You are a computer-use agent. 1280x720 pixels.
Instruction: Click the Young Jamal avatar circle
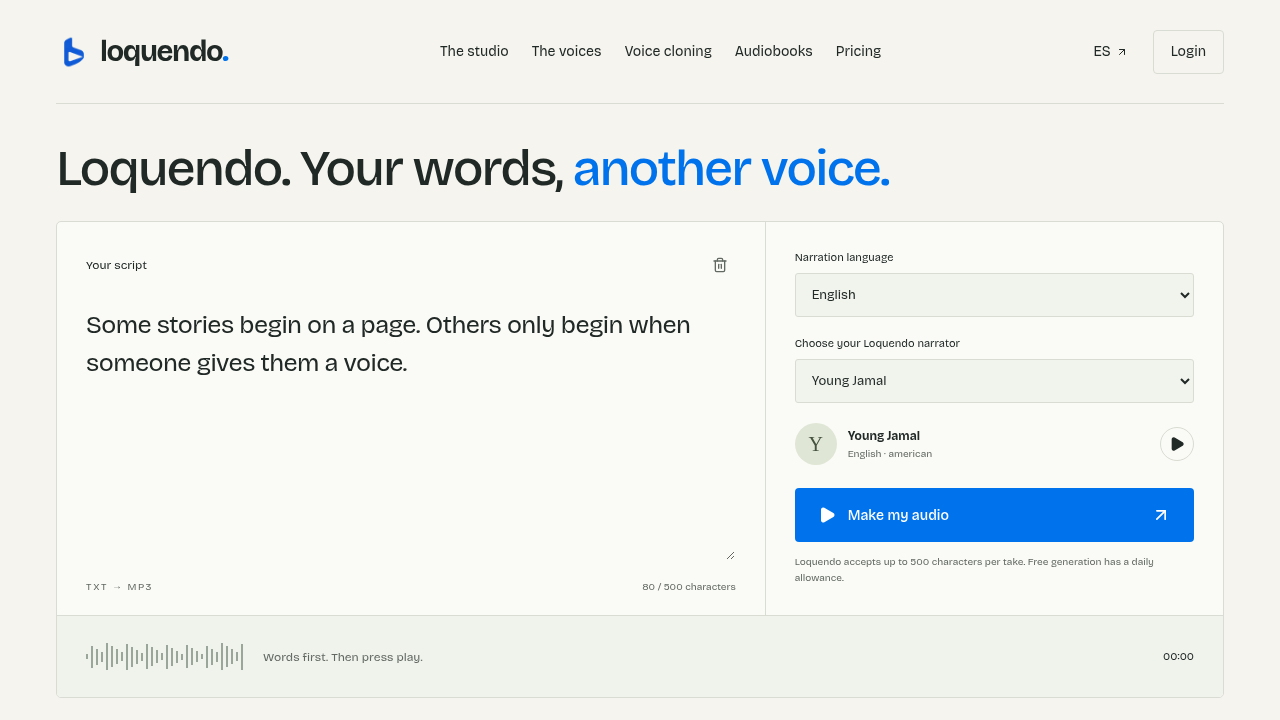816,444
